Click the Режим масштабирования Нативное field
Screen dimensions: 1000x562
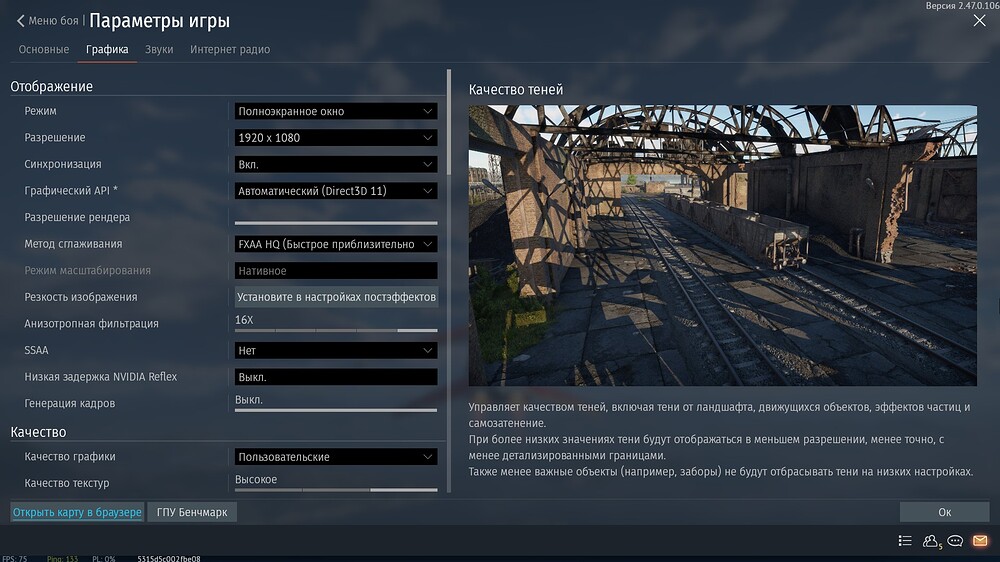336,270
